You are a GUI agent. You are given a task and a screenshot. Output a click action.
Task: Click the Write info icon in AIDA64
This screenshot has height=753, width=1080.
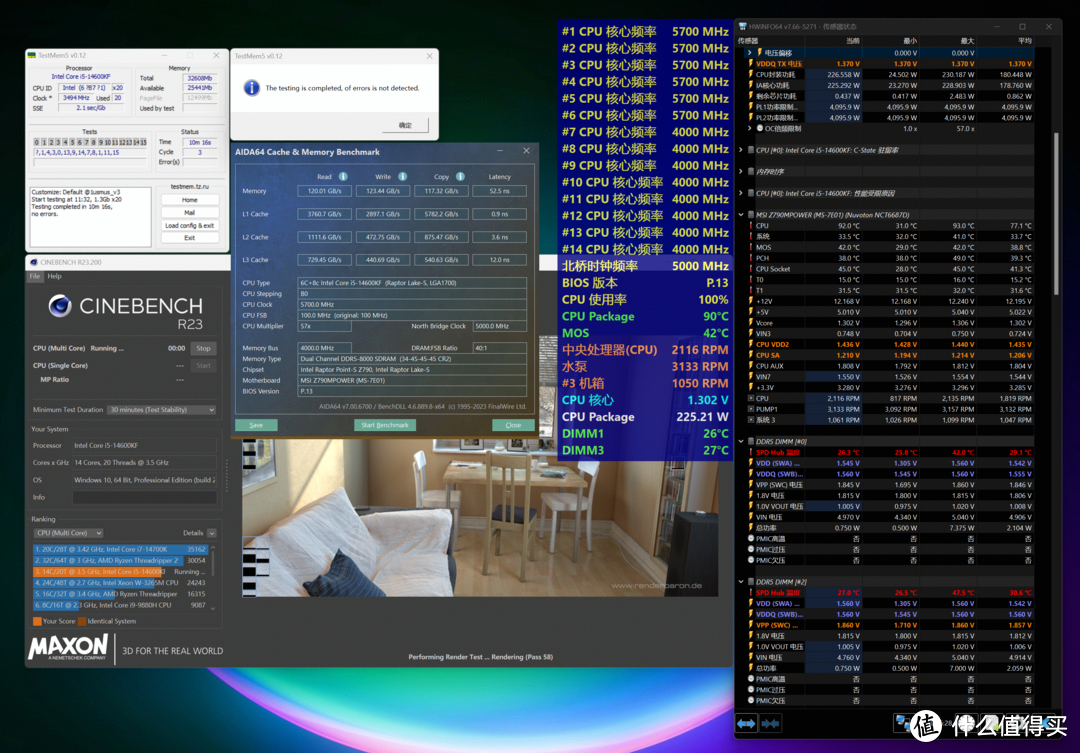402,176
